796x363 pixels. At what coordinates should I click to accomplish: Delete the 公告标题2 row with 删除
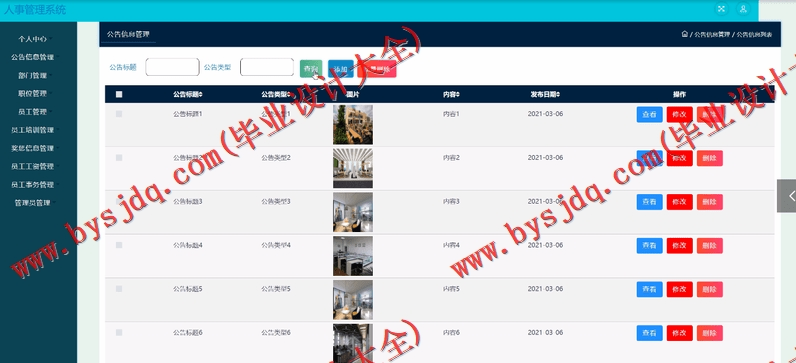(710, 158)
